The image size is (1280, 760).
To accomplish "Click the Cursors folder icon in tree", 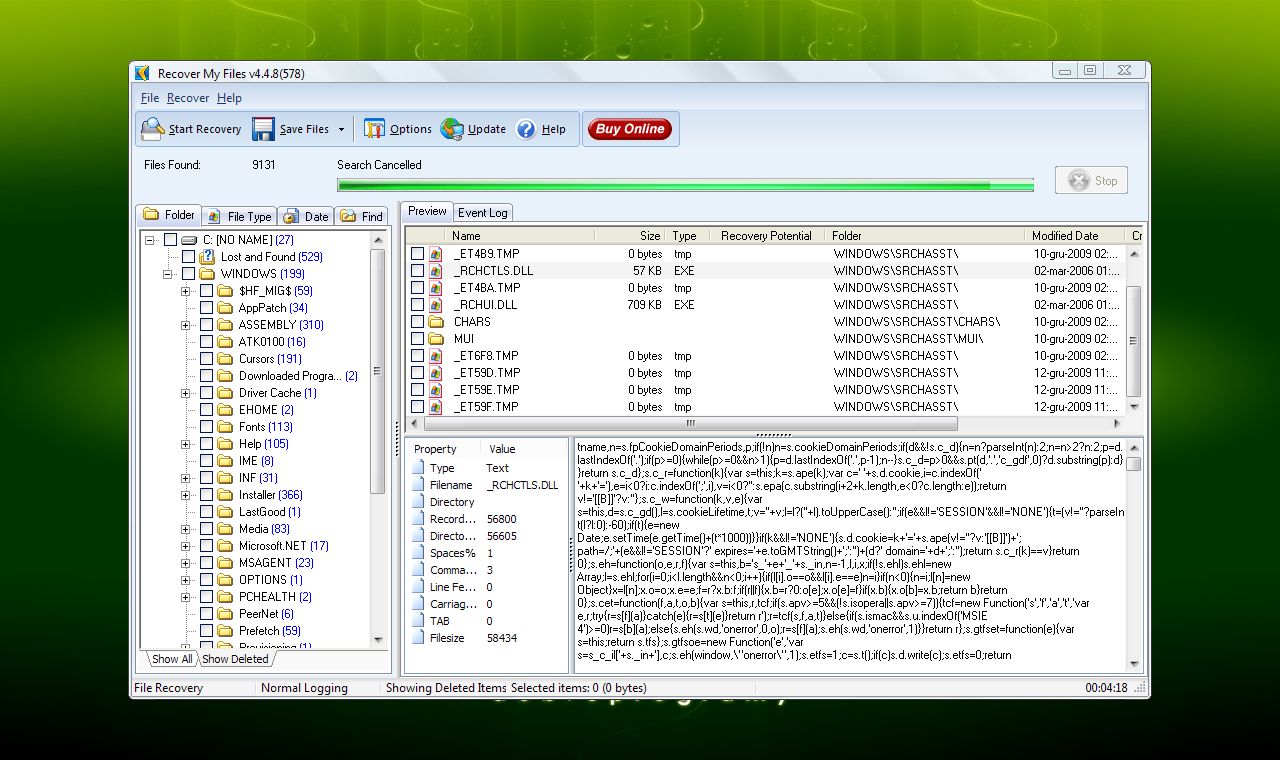I will click(x=225, y=359).
